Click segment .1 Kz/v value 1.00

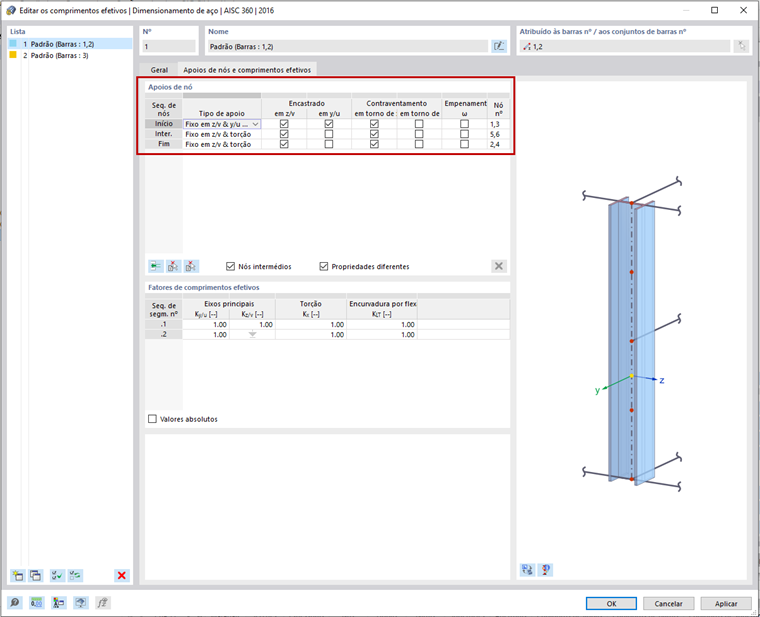coord(252,325)
